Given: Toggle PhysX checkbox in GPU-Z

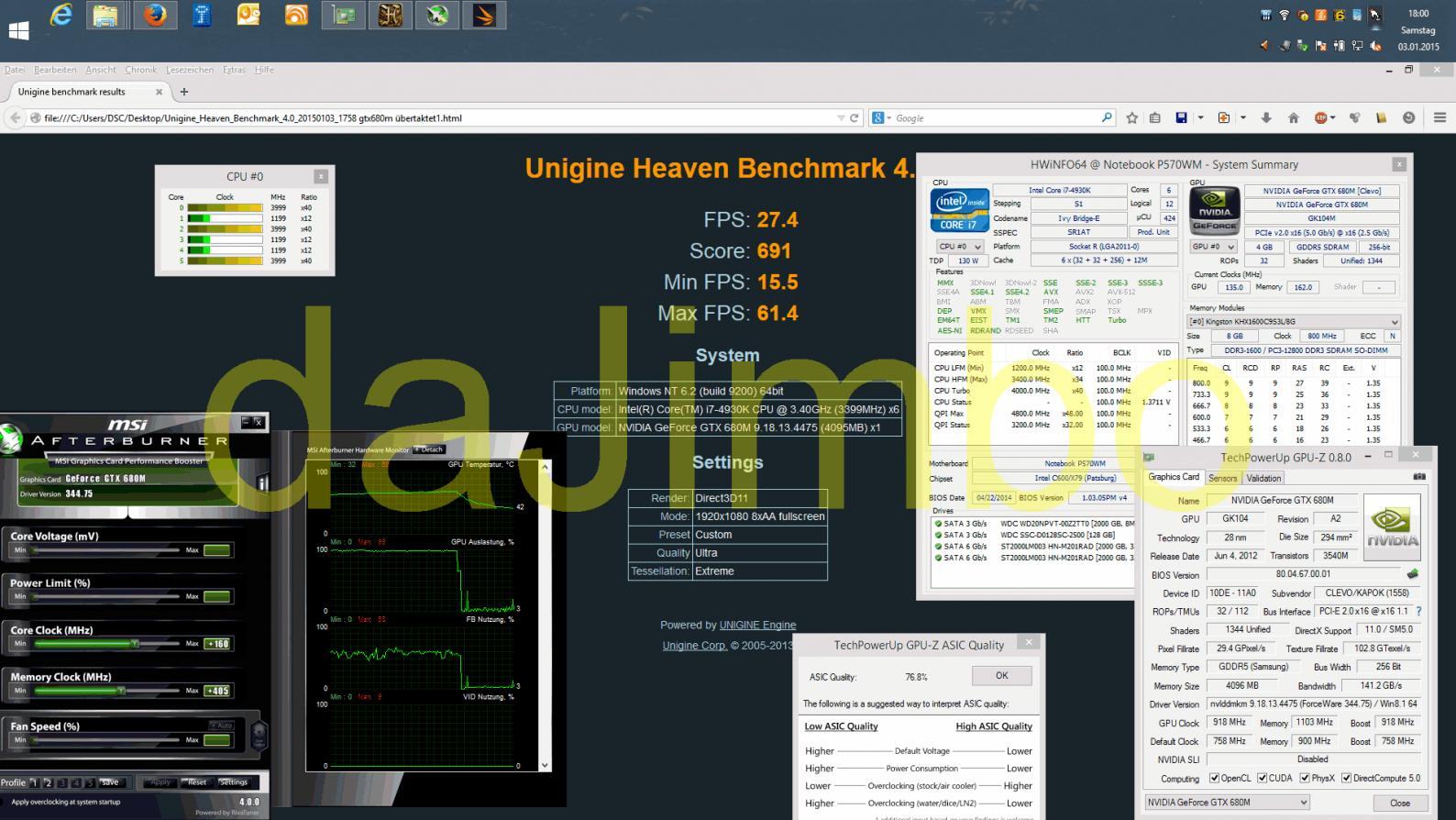Looking at the screenshot, I should (x=1305, y=778).
